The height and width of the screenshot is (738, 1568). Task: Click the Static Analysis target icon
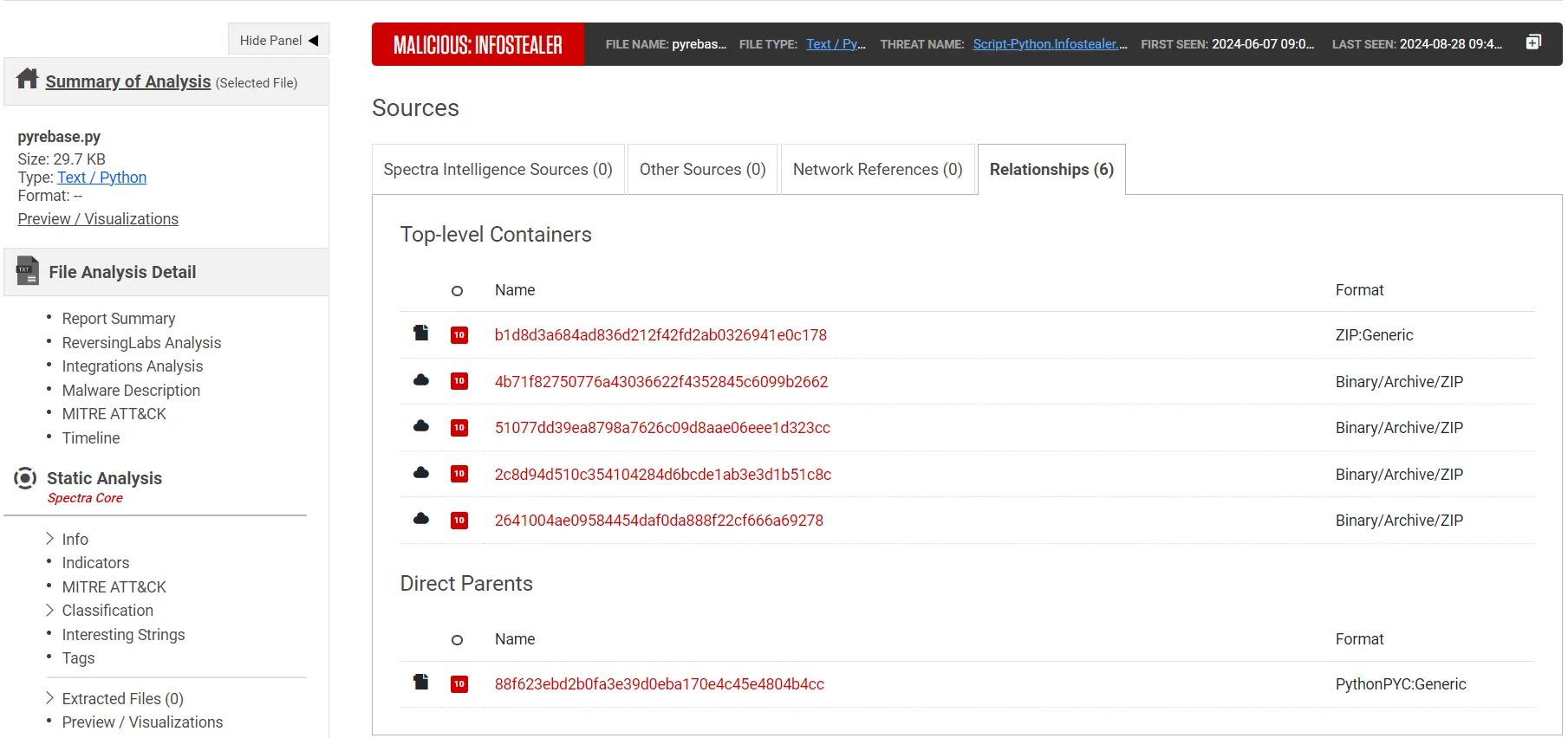click(26, 478)
